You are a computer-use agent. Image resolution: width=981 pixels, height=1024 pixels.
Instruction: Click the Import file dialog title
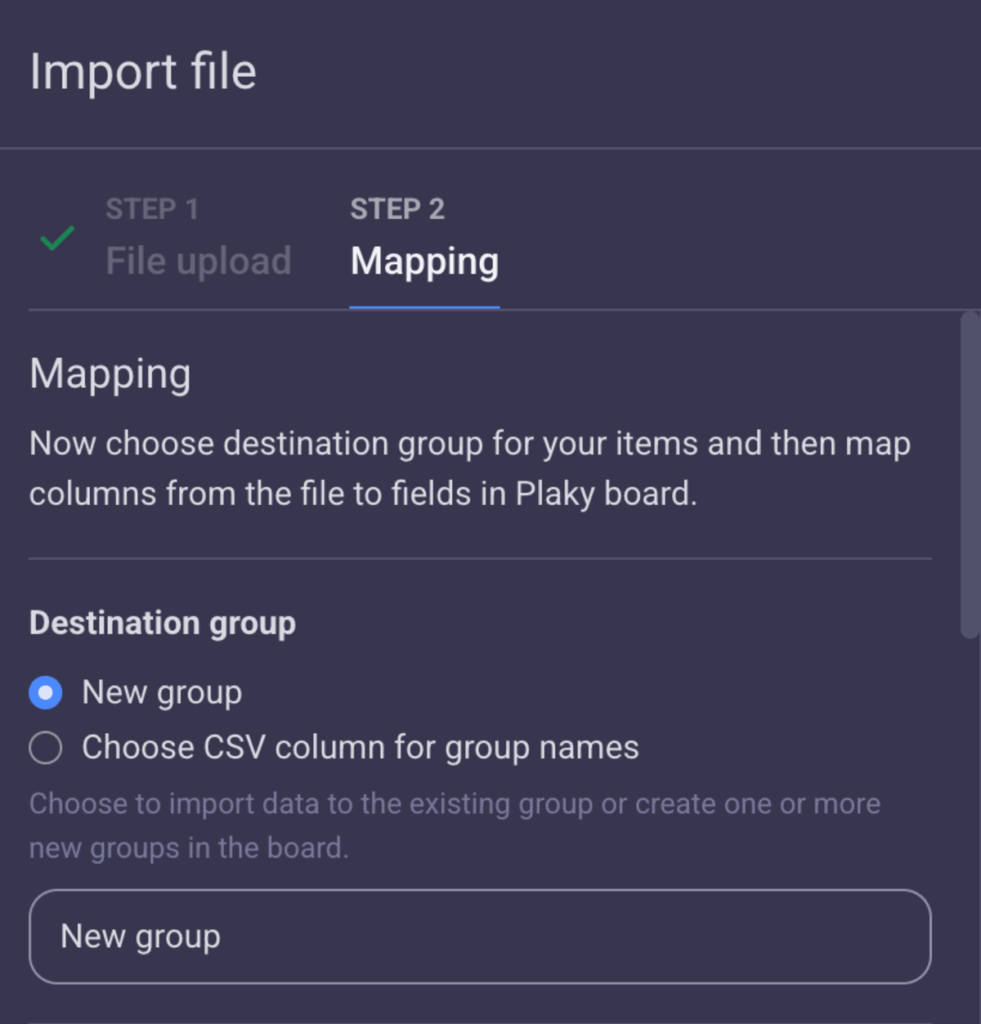point(142,70)
